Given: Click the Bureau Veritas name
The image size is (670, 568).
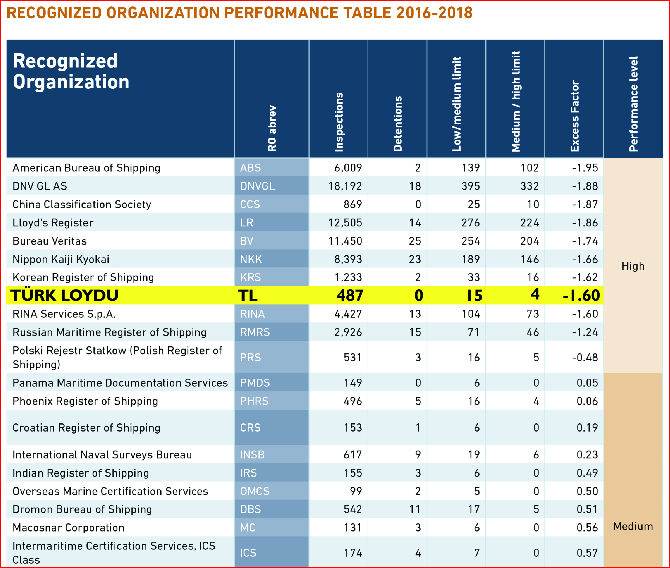Looking at the screenshot, I should pyautogui.click(x=49, y=241).
